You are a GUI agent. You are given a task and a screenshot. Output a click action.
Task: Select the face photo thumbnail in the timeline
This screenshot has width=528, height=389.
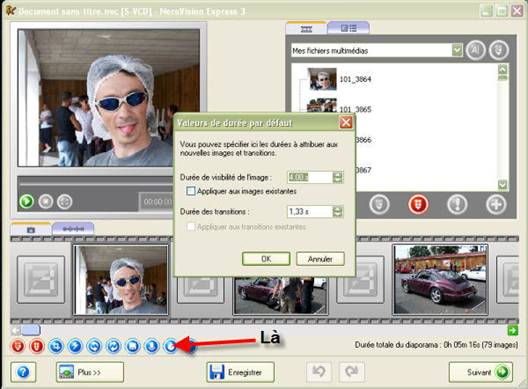121,280
